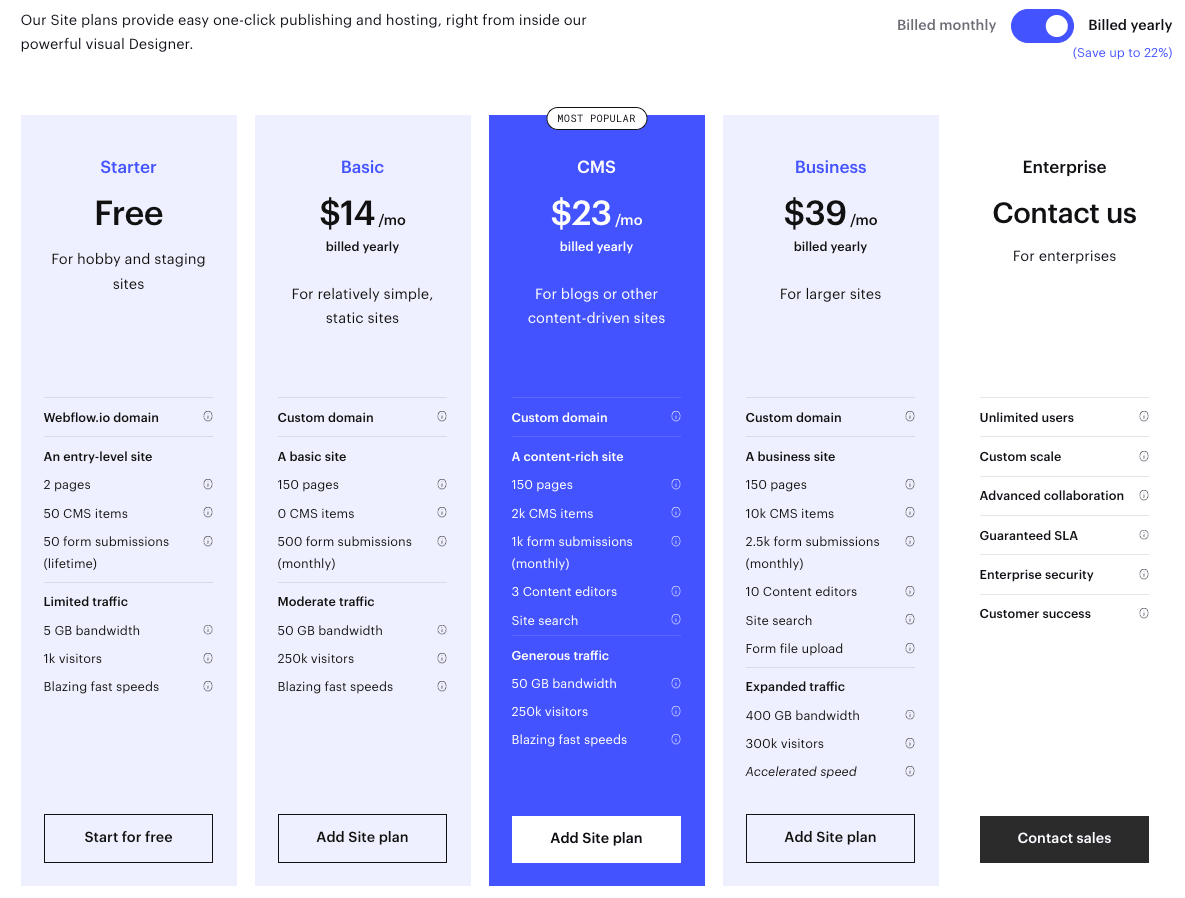The height and width of the screenshot is (898, 1185).
Task: Click info icon beside Form file upload
Action: [910, 648]
